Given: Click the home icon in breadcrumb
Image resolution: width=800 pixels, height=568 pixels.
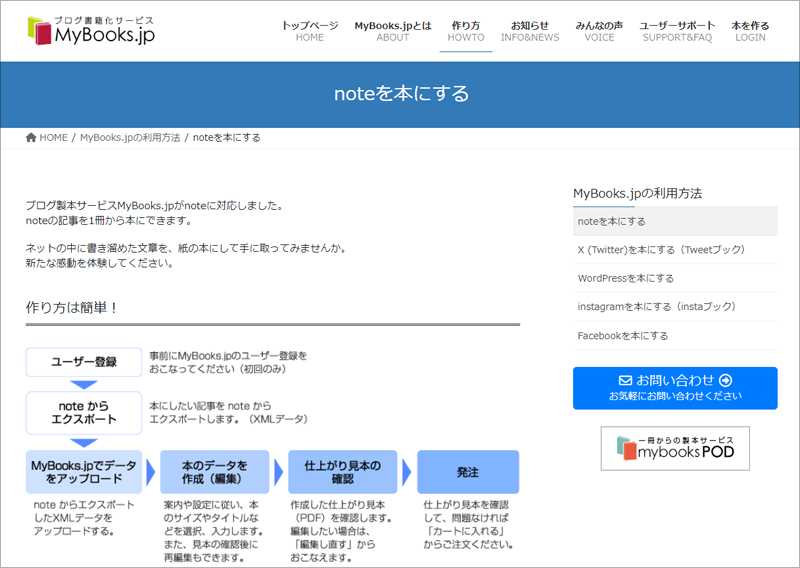Looking at the screenshot, I should coord(31,137).
